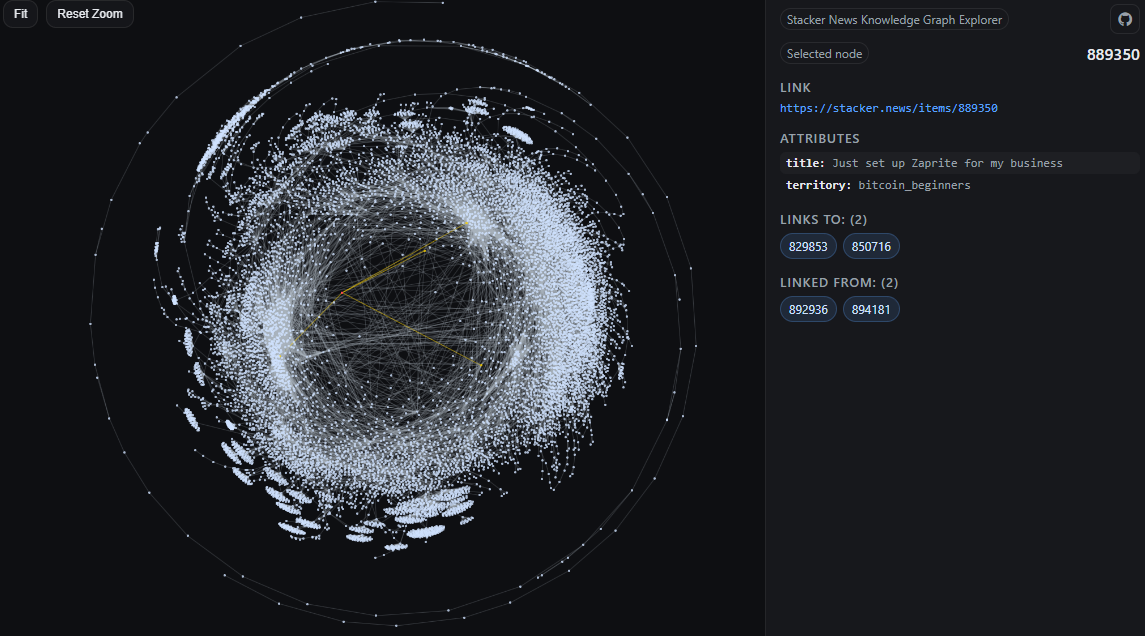The image size is (1145, 636).
Task: Click the selected node ID 889350
Action: pyautogui.click(x=1112, y=55)
